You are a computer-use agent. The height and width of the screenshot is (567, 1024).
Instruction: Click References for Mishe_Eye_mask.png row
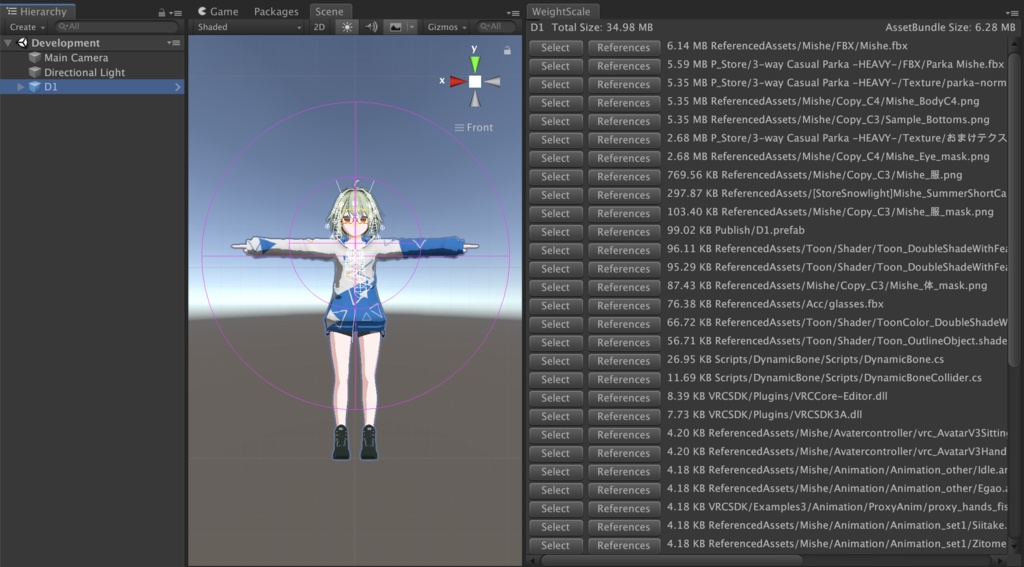624,158
